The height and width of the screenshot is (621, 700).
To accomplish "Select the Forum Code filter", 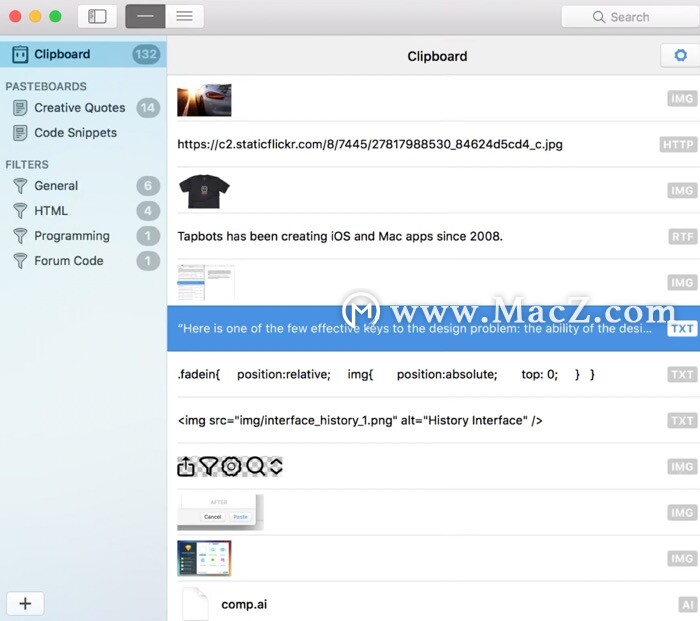I will (83, 261).
